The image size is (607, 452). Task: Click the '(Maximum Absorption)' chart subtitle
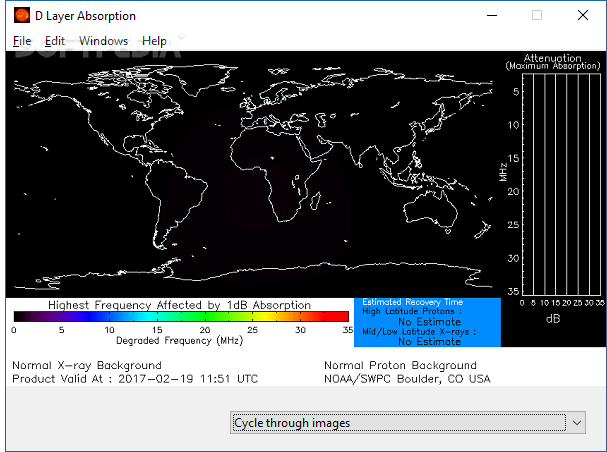pyautogui.click(x=553, y=66)
